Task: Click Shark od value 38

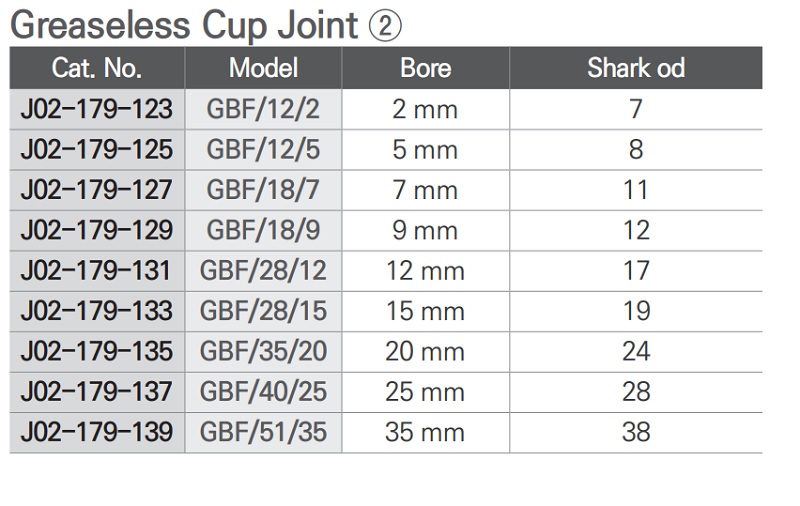Action: pos(635,432)
